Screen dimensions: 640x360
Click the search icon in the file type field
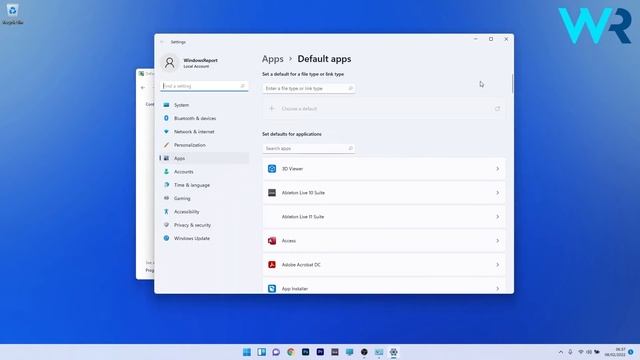point(350,88)
